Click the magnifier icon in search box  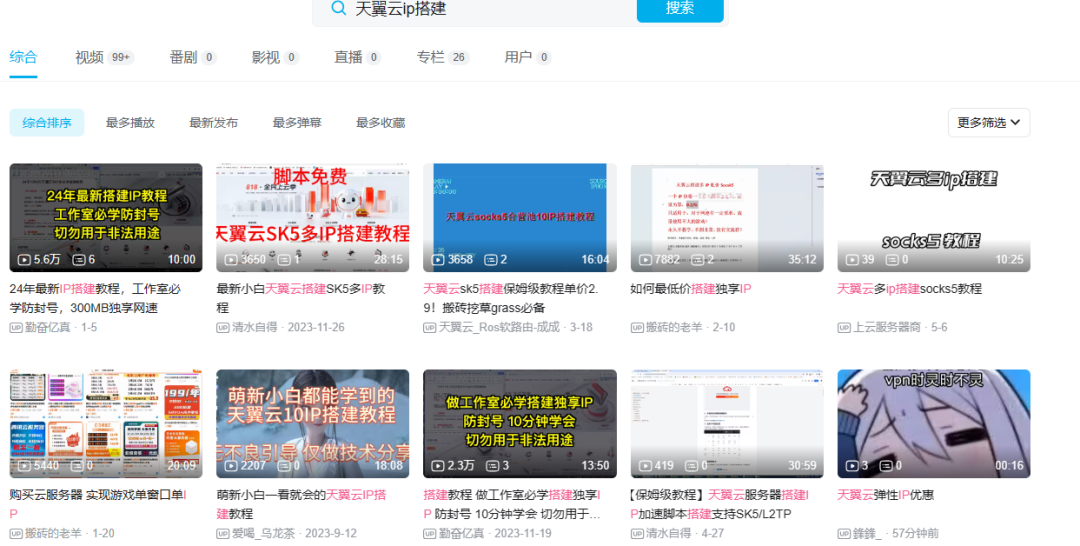point(338,8)
